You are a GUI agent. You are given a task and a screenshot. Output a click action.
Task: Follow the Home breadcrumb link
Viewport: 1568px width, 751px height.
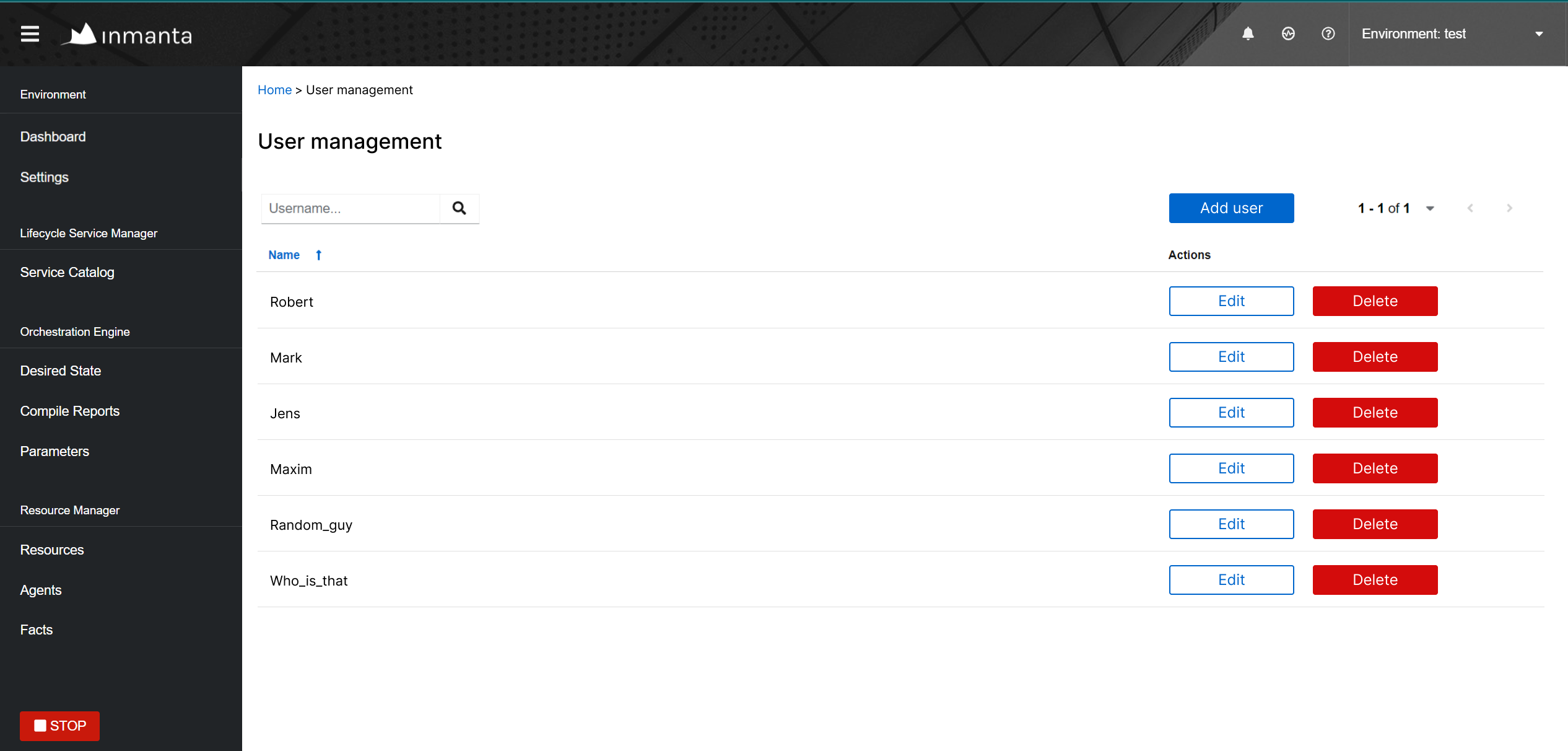(x=274, y=90)
